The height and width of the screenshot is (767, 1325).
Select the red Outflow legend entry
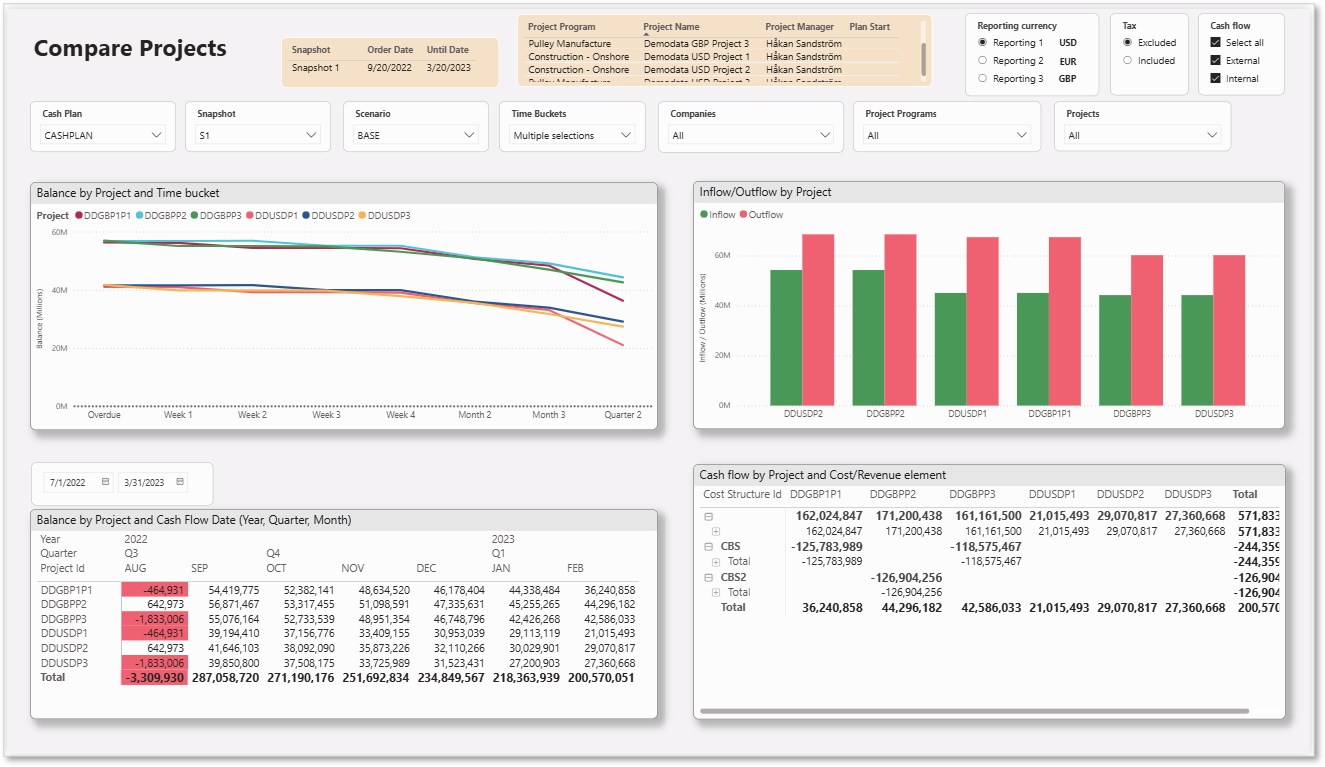(761, 215)
